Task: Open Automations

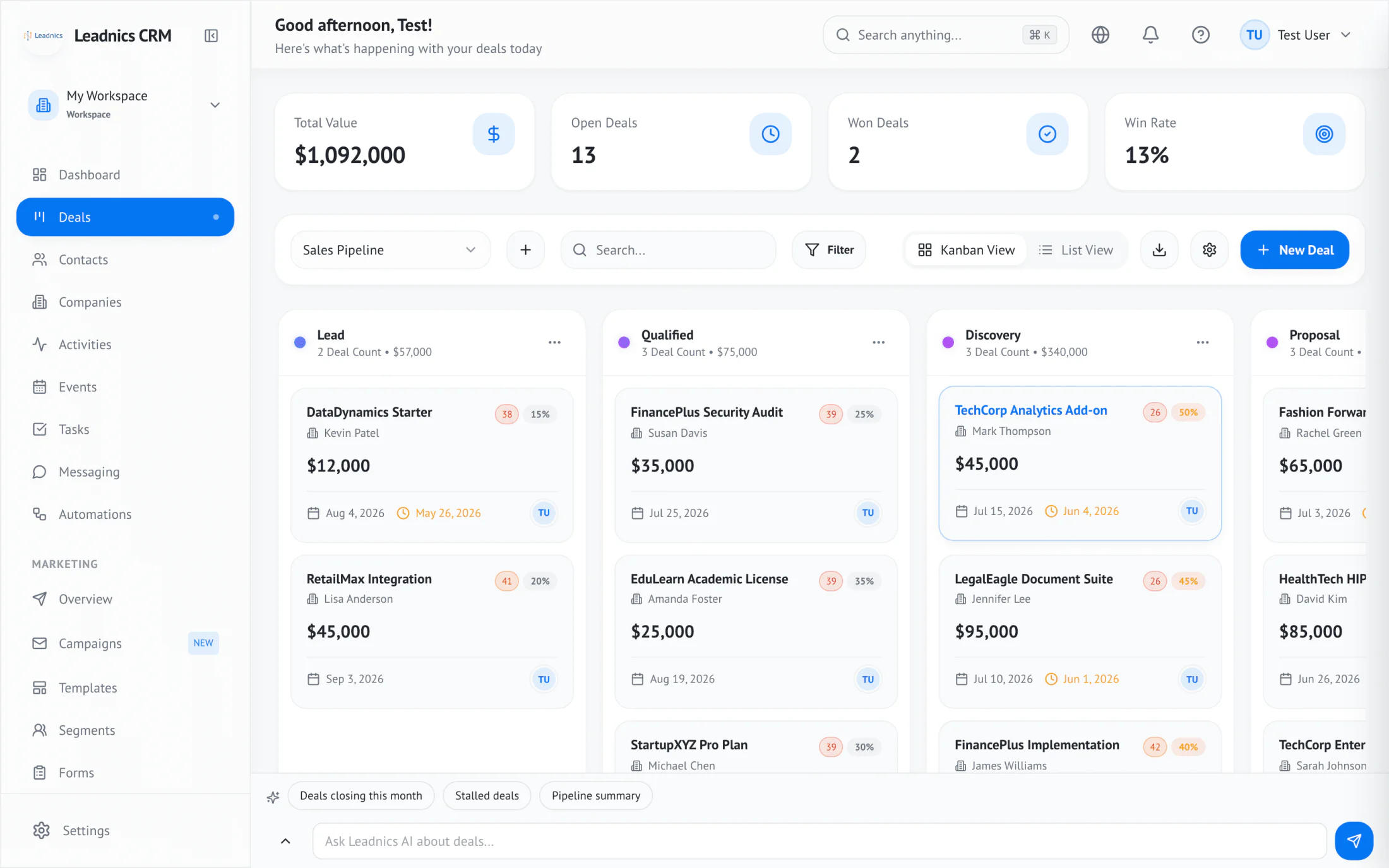Action: [125, 514]
